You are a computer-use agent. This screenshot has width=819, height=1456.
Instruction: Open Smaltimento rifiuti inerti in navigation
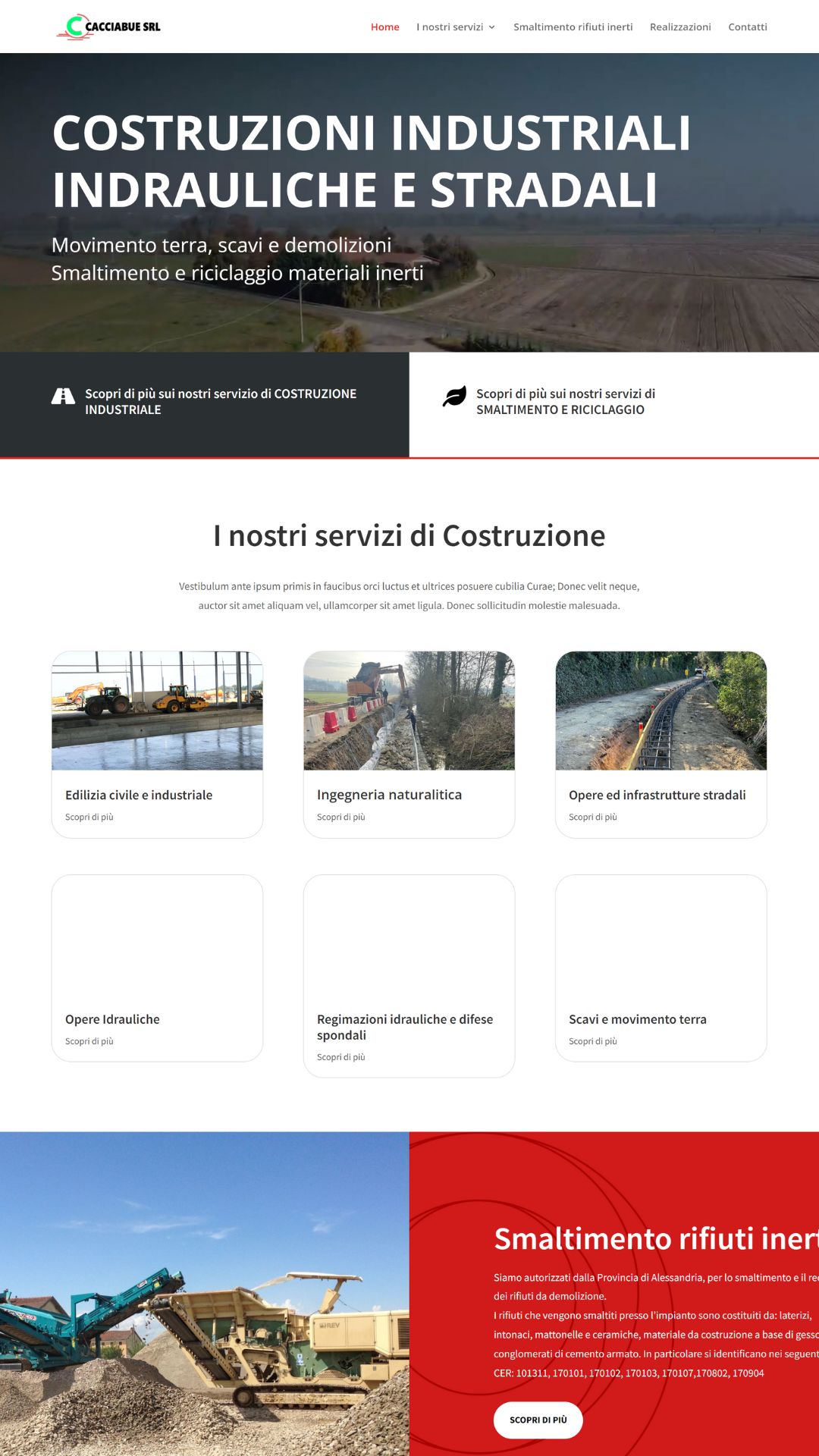[573, 27]
